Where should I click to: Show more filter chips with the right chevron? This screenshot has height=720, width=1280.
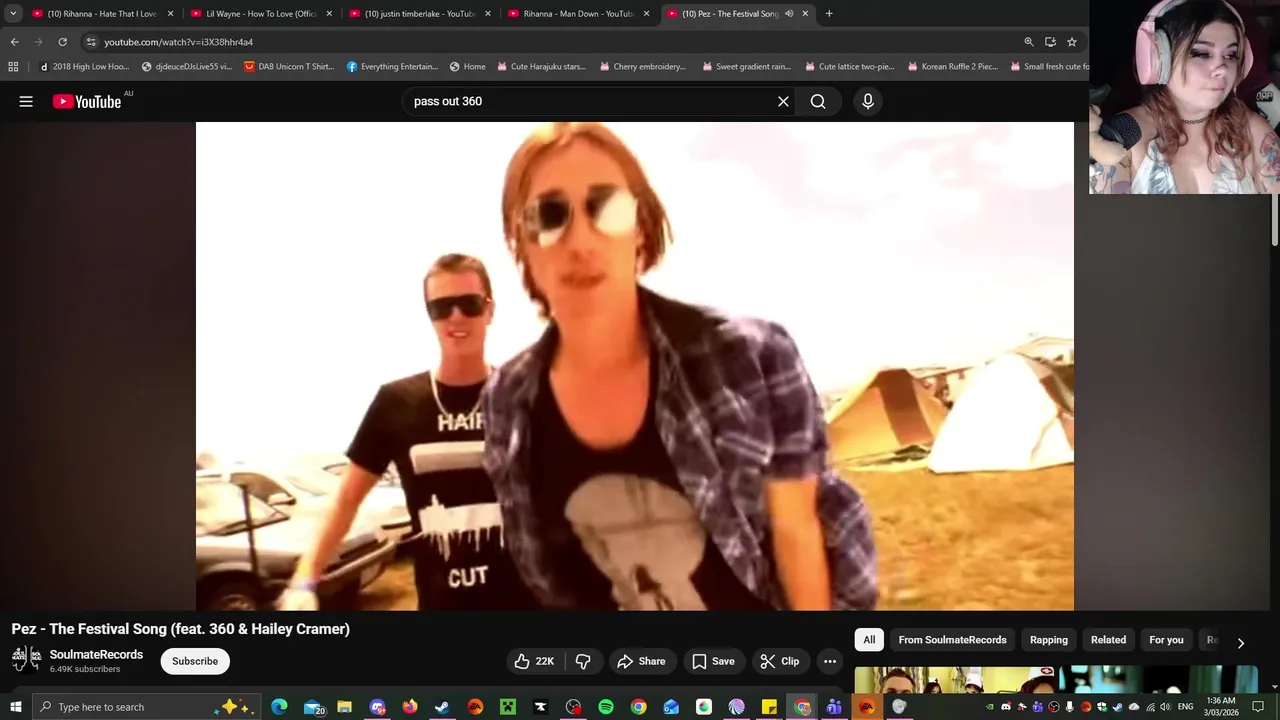click(1241, 643)
